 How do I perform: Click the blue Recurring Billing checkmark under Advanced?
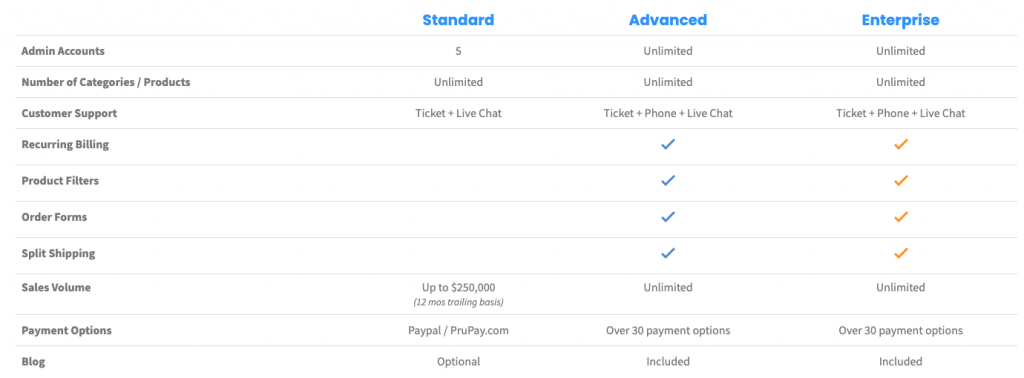[667, 144]
